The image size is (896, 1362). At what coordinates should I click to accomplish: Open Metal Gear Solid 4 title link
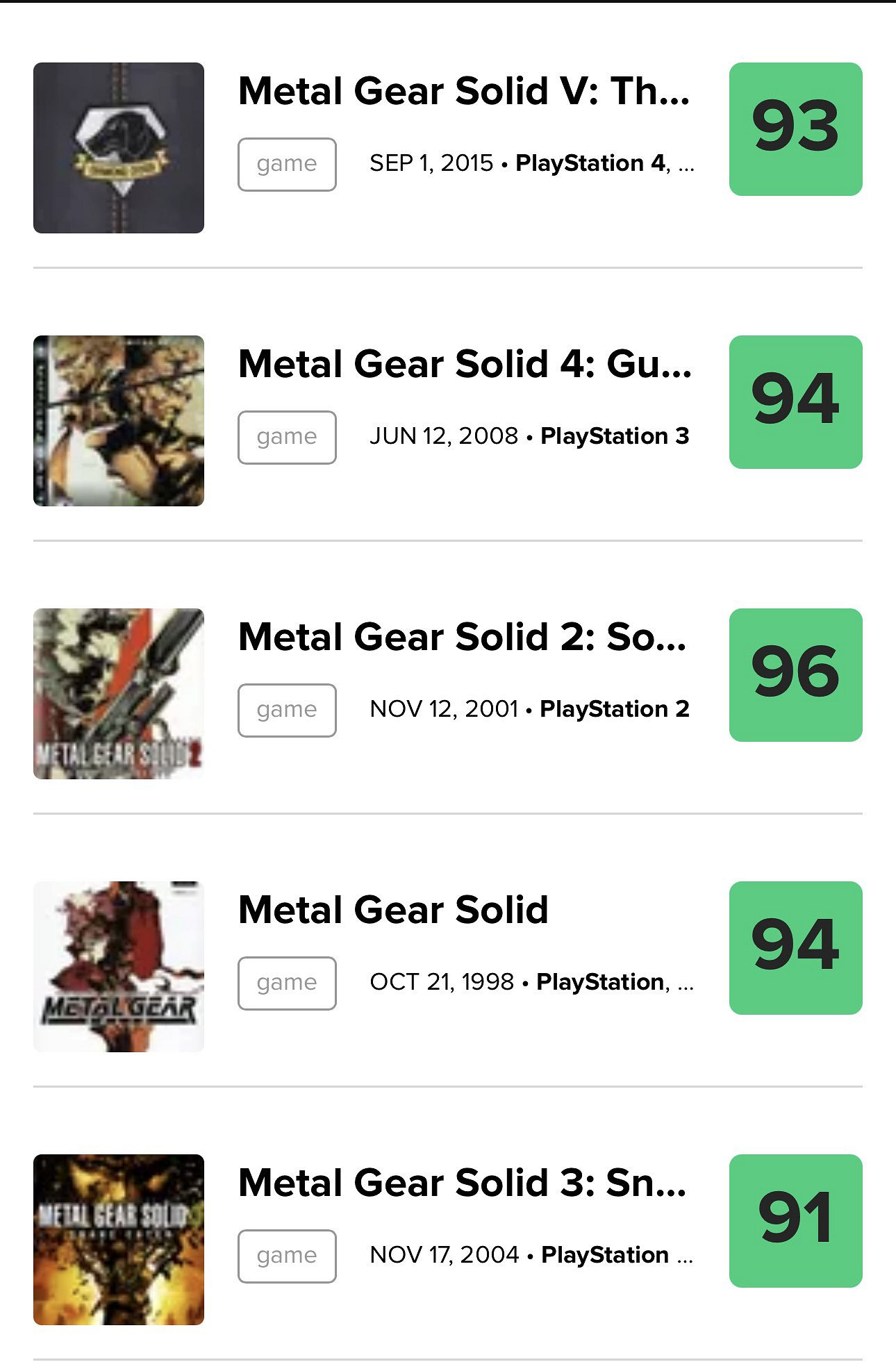(x=465, y=364)
